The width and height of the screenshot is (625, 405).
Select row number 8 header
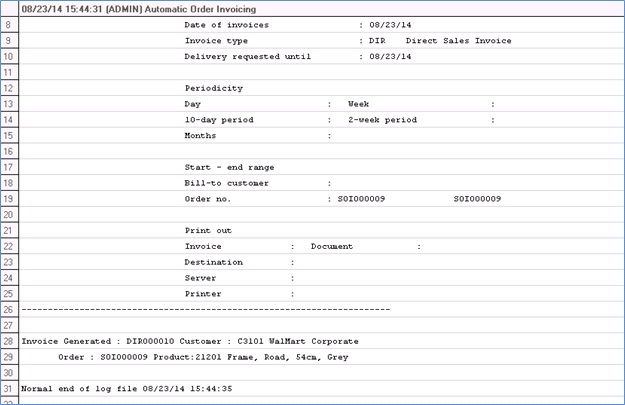click(9, 25)
